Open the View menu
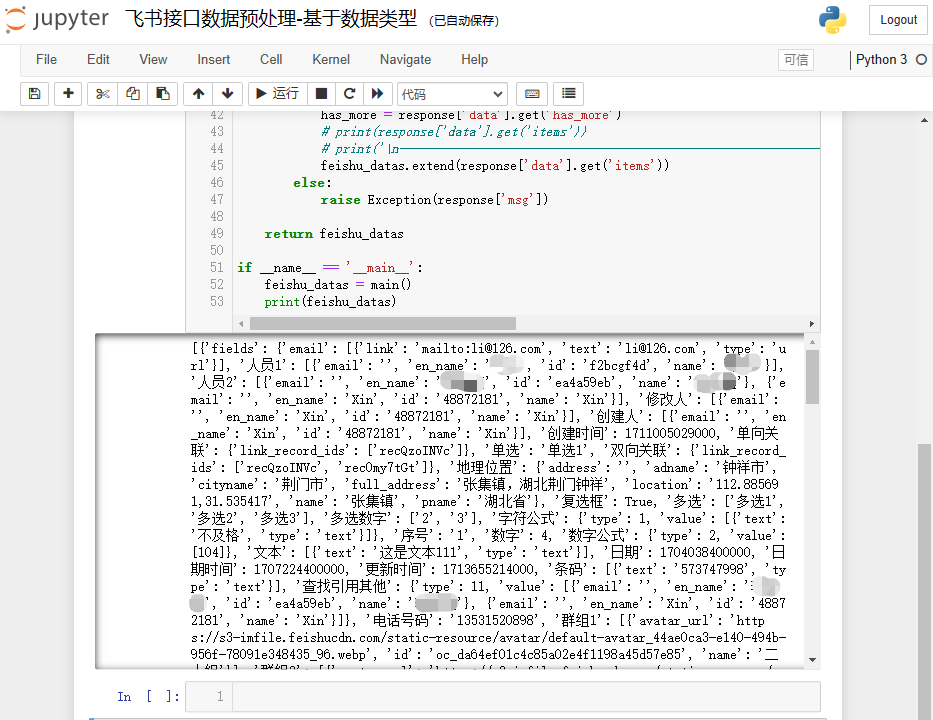Viewport: 933px width, 720px height. pyautogui.click(x=153, y=60)
